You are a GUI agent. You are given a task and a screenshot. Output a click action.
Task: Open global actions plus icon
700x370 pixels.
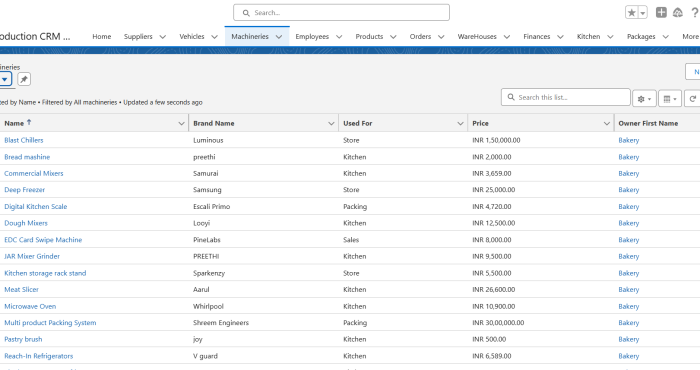[661, 12]
